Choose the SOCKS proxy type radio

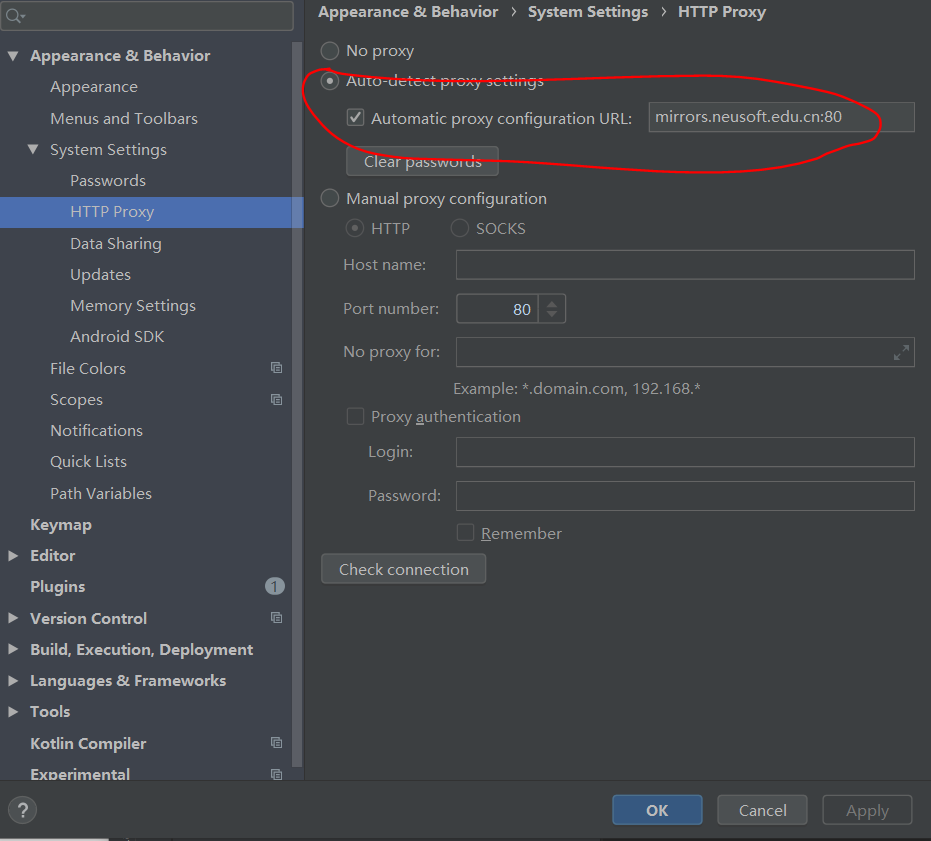pyautogui.click(x=460, y=228)
